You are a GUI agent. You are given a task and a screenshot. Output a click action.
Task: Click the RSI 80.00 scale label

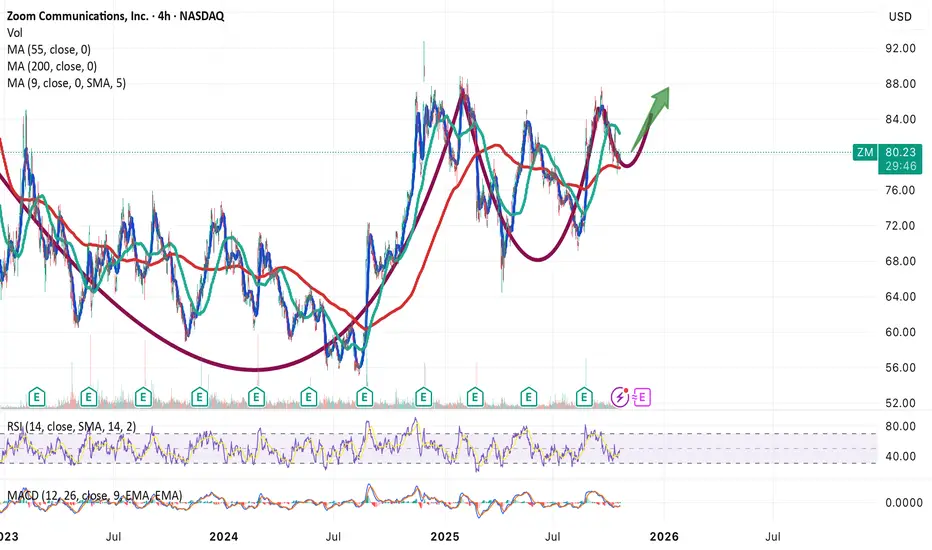[x=900, y=426]
